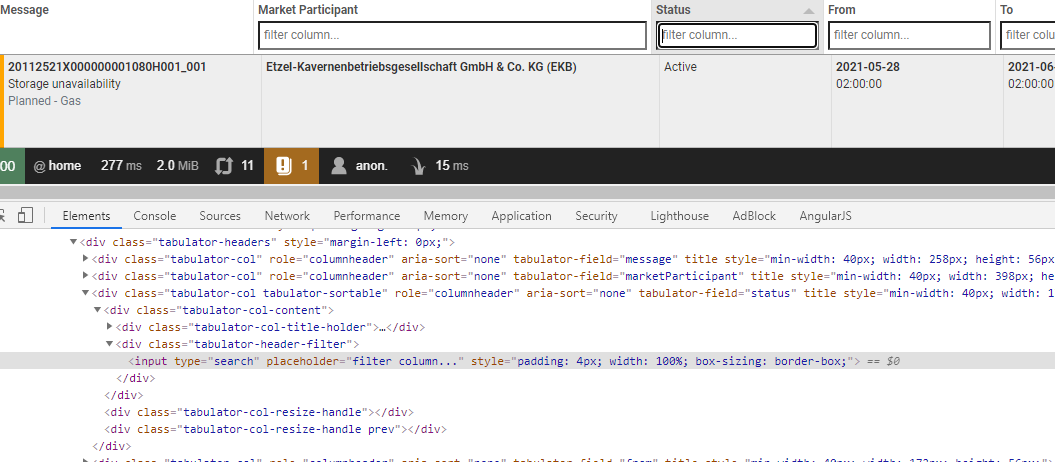Image resolution: width=1055 pixels, height=462 pixels.
Task: Select message ID 20112521X000000001080H001_001
Action: point(107,67)
